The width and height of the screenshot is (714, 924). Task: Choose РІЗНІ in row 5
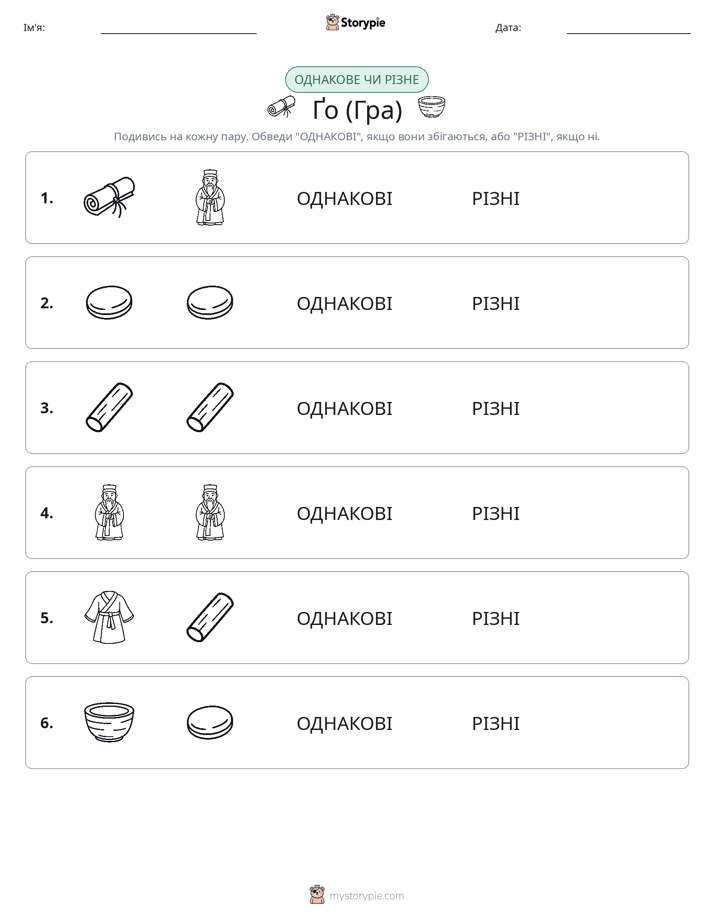click(x=495, y=618)
